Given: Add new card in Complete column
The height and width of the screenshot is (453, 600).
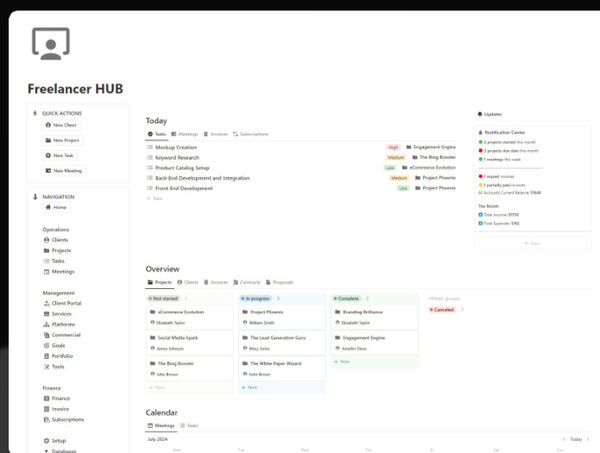Looking at the screenshot, I should click(342, 362).
